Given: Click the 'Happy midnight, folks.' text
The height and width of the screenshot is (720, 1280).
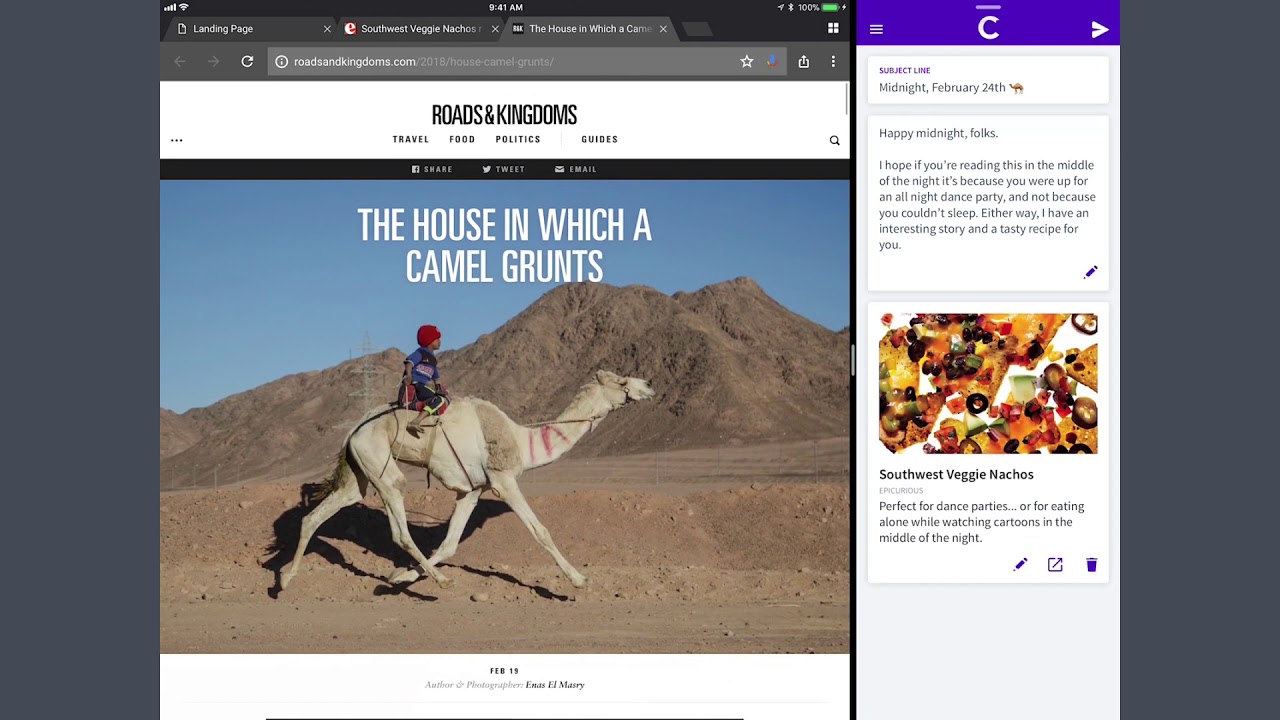Looking at the screenshot, I should coord(938,133).
